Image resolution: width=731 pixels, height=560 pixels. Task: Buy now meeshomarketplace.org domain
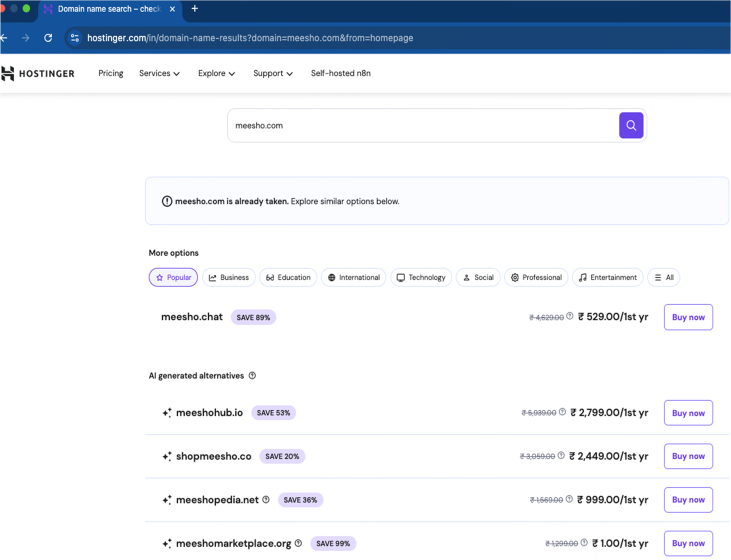[x=688, y=543]
